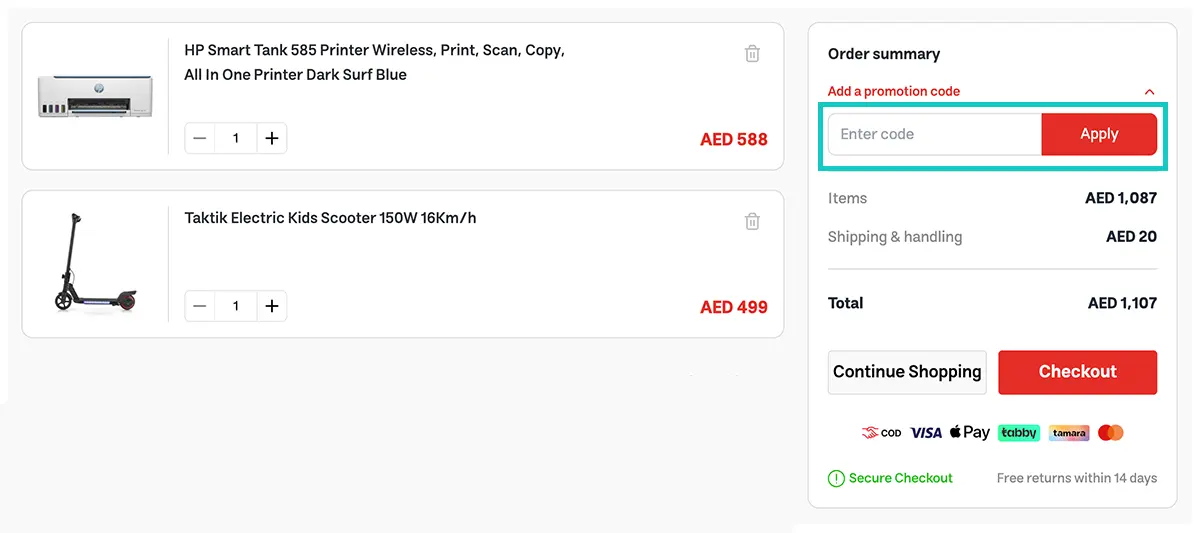Click the Mastercard logo
1200x533 pixels.
1111,433
